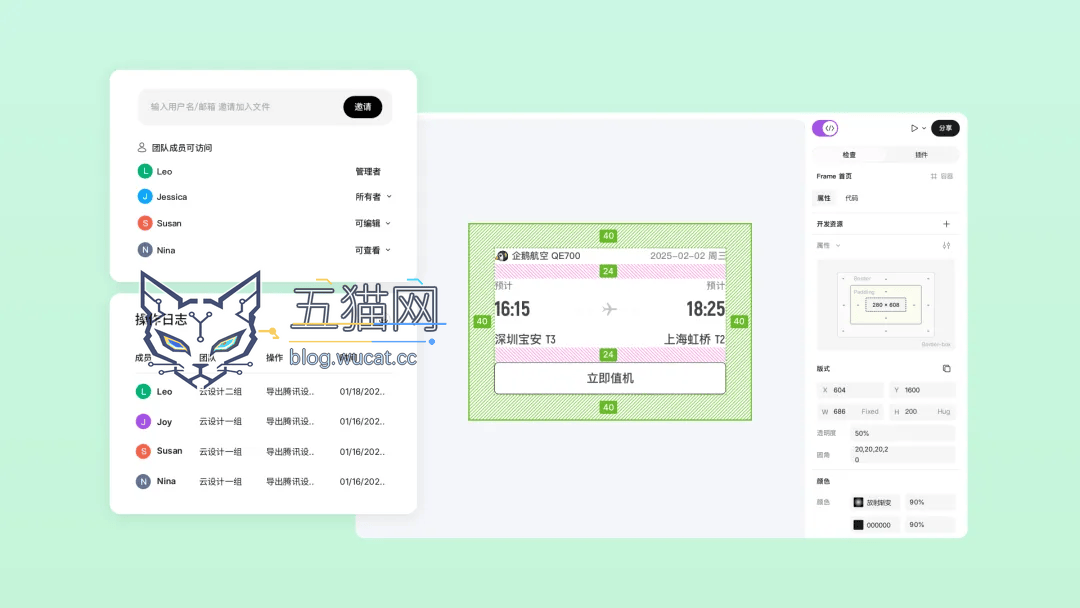Click the black 000000 color swatch
The height and width of the screenshot is (608, 1080).
click(x=858, y=525)
